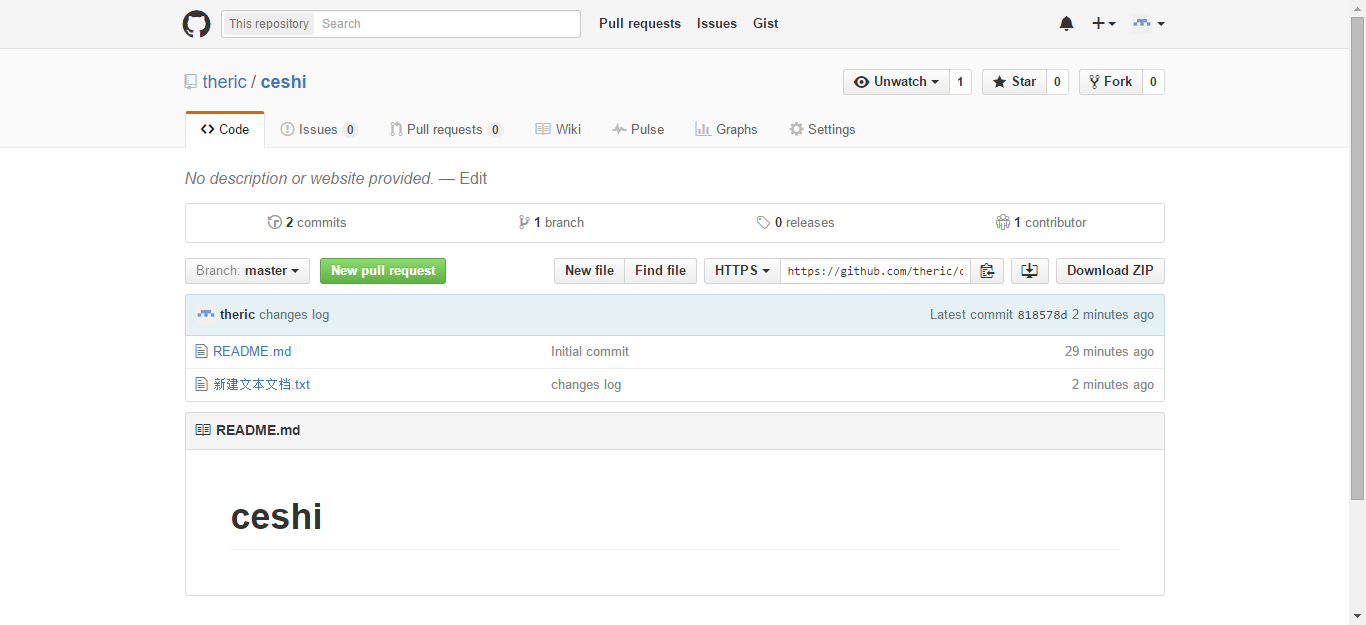This screenshot has width=1366, height=625.
Task: View the stargazers count 0
Action: coord(1057,82)
